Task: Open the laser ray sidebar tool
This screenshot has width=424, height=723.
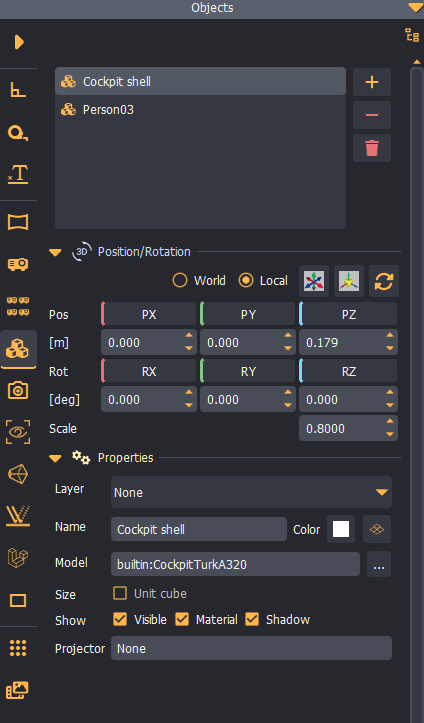Action: pos(18,516)
